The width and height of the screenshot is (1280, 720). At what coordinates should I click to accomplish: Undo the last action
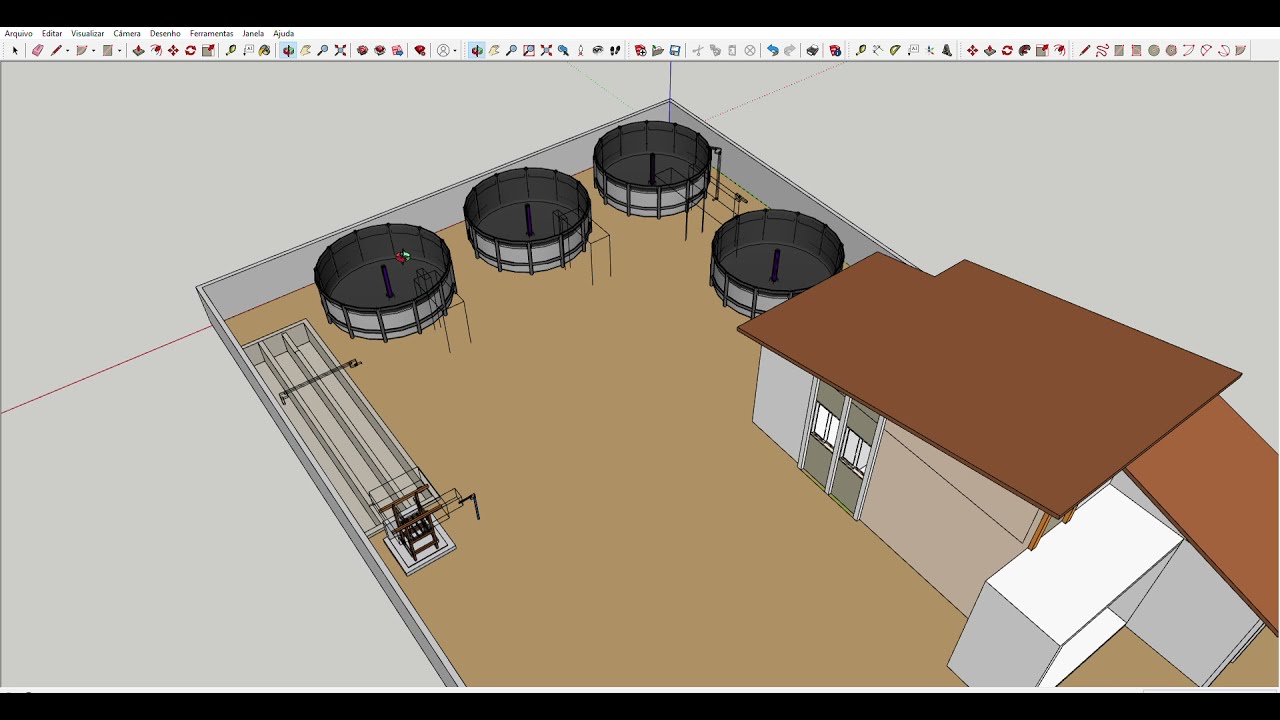tap(772, 50)
